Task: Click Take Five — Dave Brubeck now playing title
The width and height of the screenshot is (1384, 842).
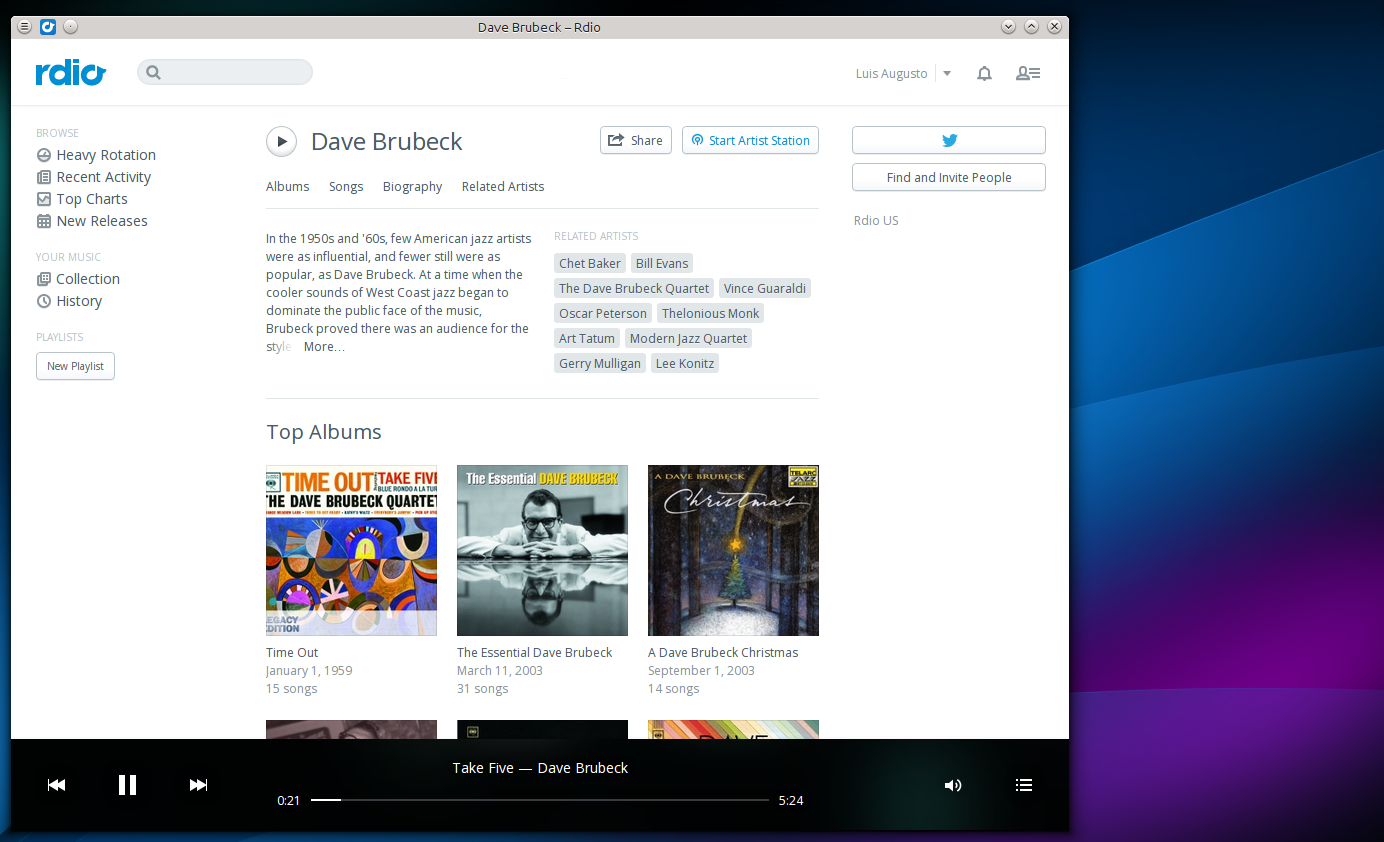Action: tap(540, 768)
